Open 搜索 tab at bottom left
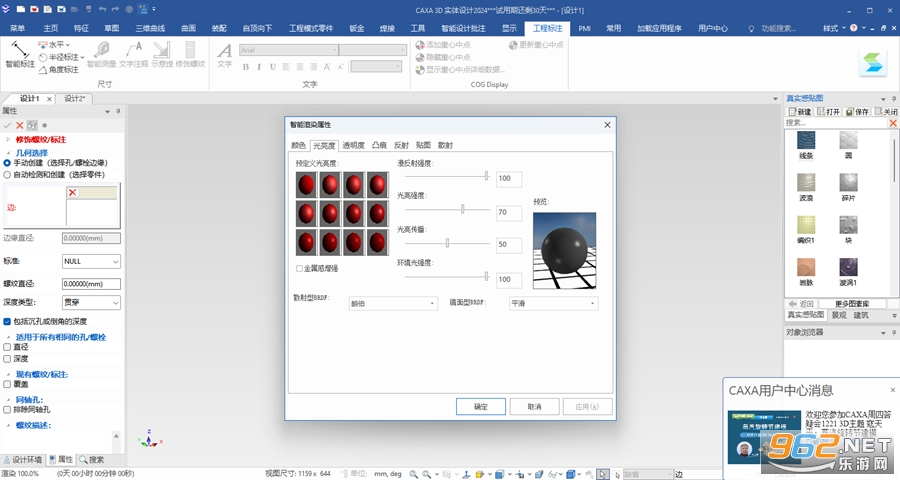This screenshot has width=900, height=480. pos(92,460)
